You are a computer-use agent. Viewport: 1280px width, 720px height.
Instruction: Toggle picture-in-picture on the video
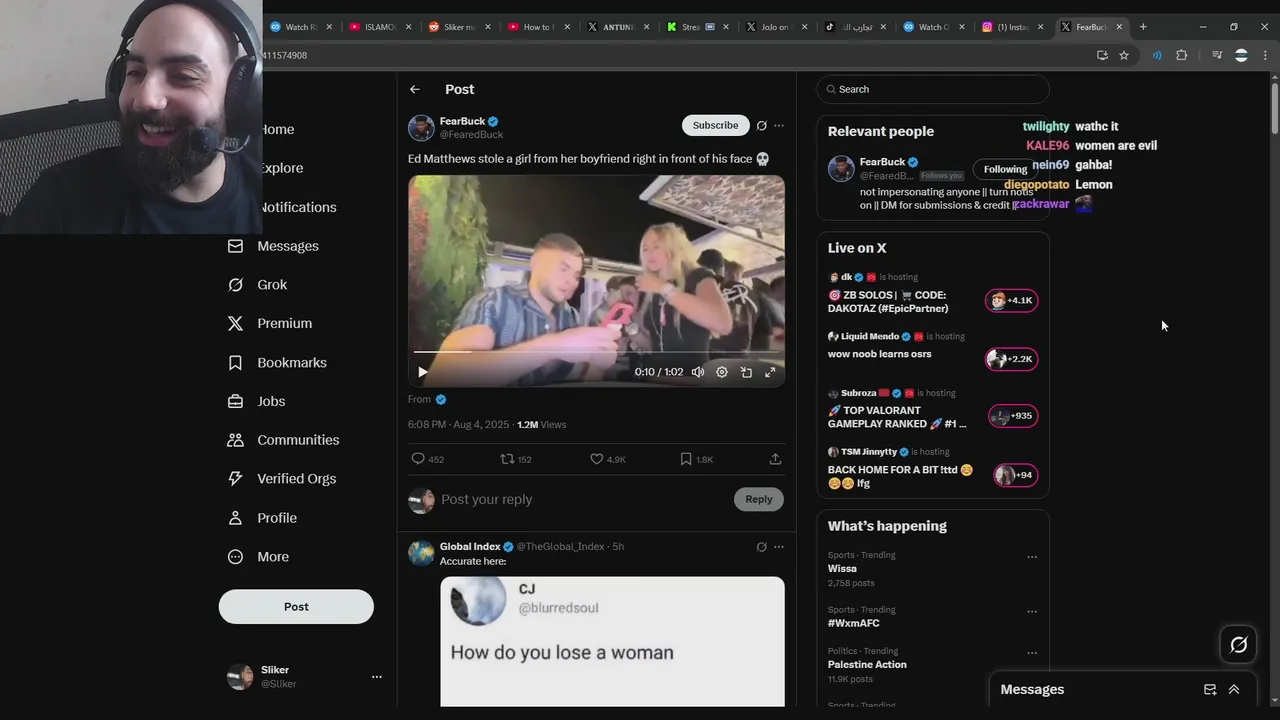(x=746, y=372)
